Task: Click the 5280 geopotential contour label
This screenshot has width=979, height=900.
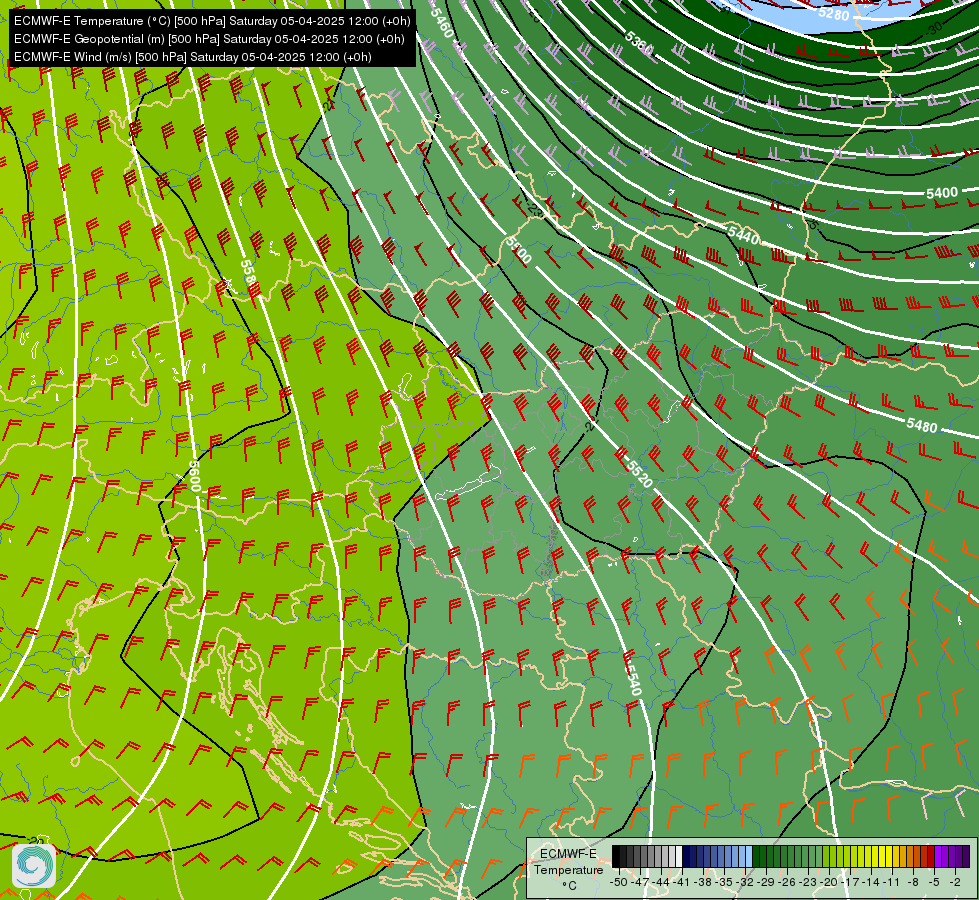Action: (x=834, y=13)
